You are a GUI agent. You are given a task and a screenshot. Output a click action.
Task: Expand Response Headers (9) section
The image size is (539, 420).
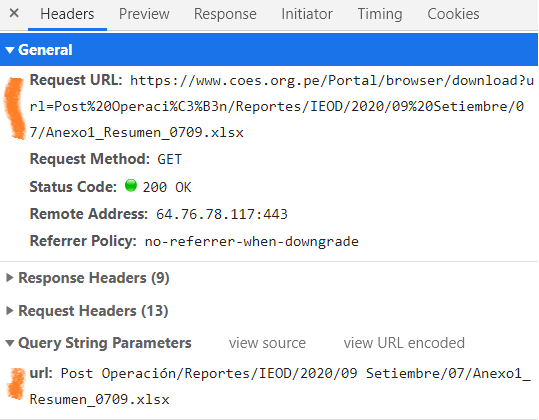click(x=10, y=278)
